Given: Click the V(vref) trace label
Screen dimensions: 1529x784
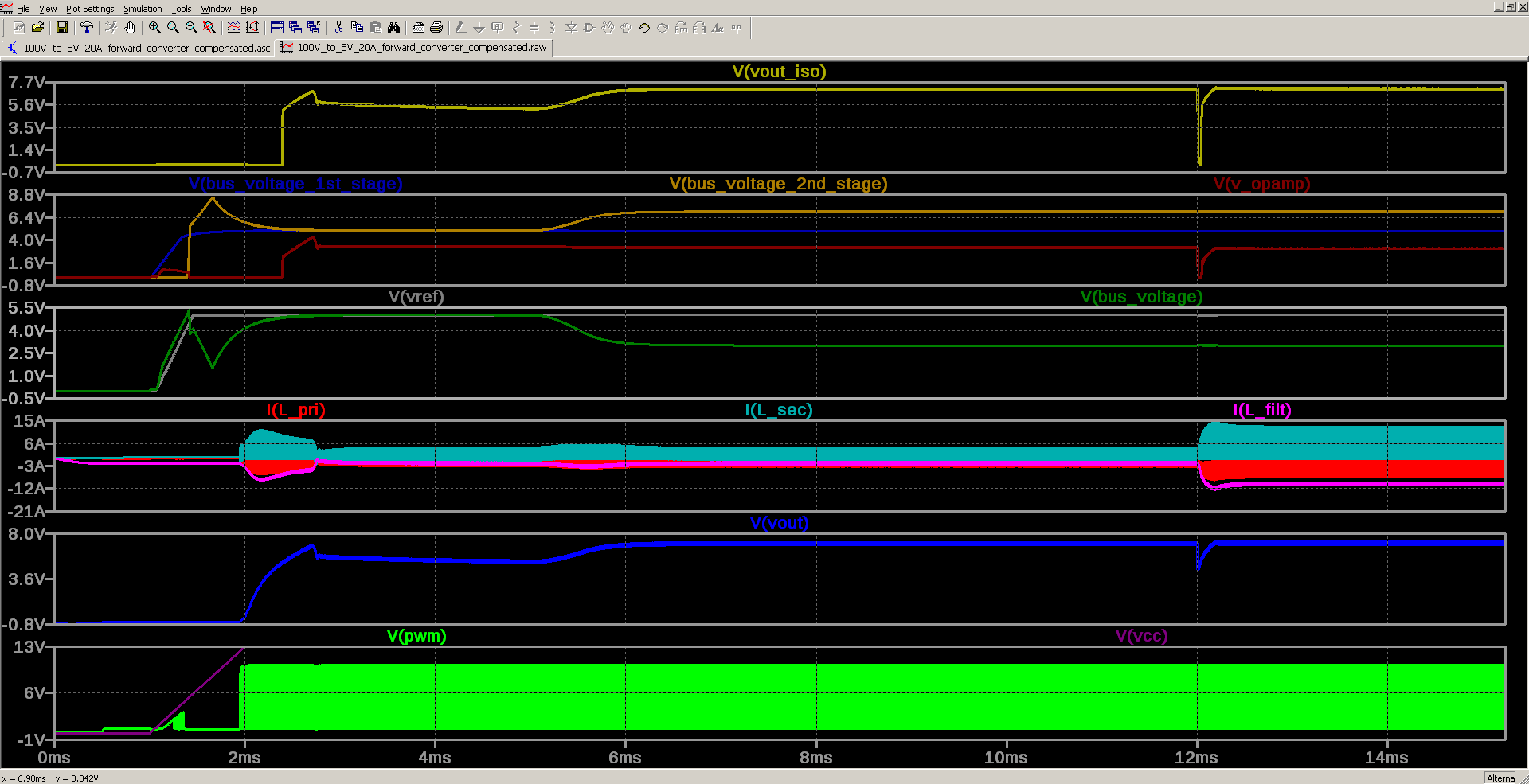Looking at the screenshot, I should click(416, 297).
